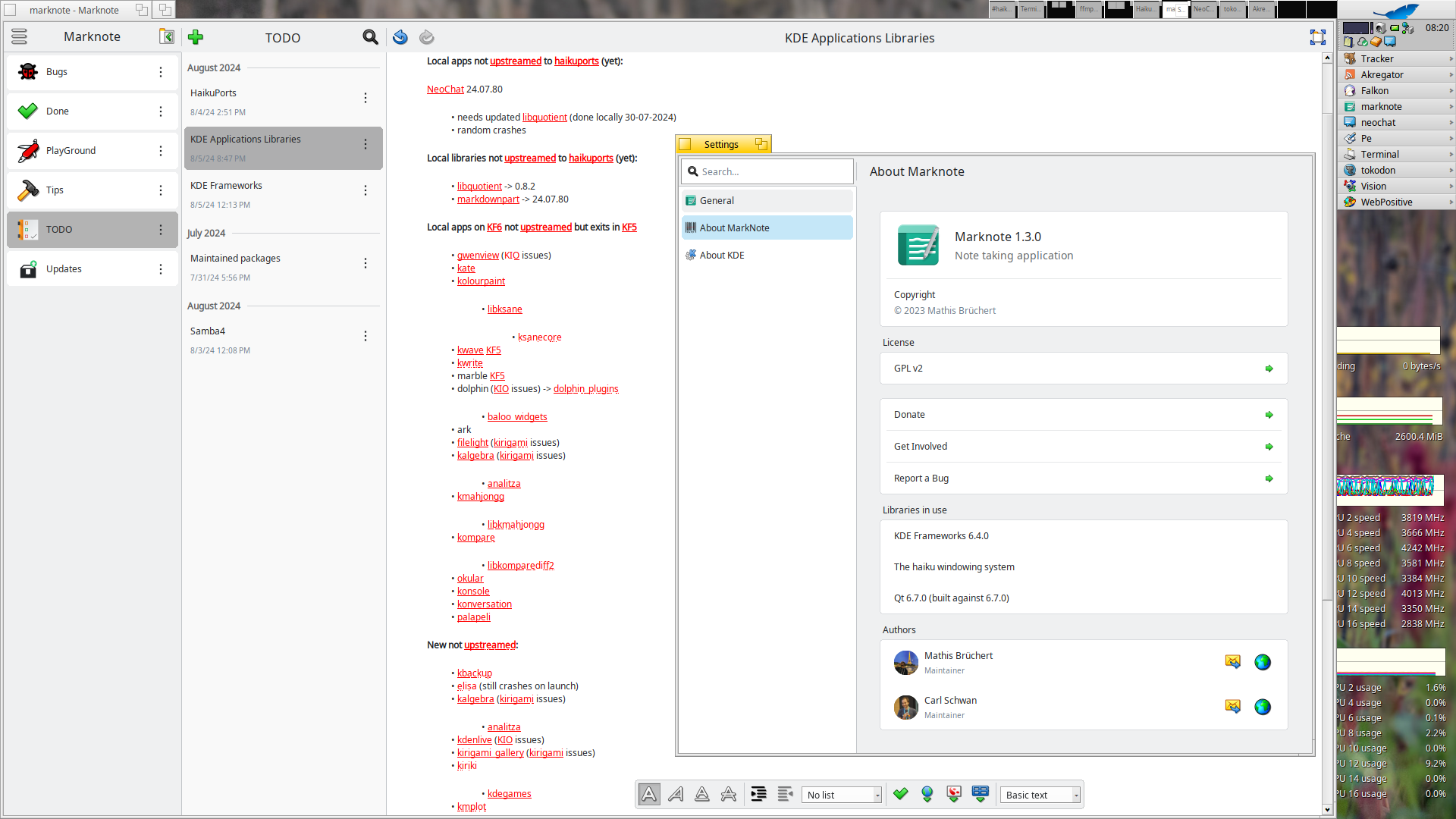
Task: Toggle underline text formatting
Action: coord(702,794)
